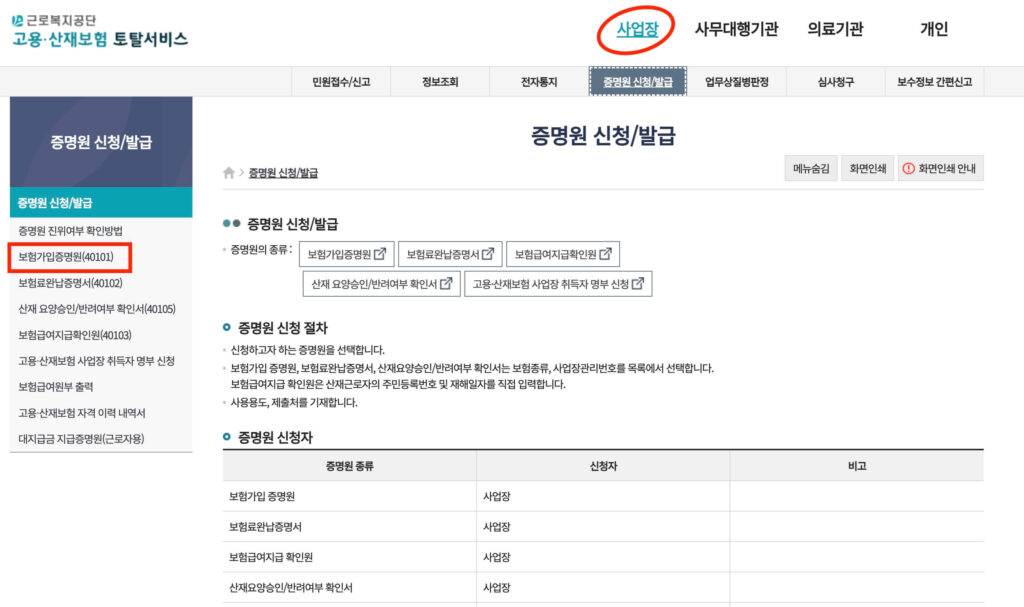Switch to the 의료기관 top menu
Image resolution: width=1024 pixels, height=607 pixels.
coord(835,29)
